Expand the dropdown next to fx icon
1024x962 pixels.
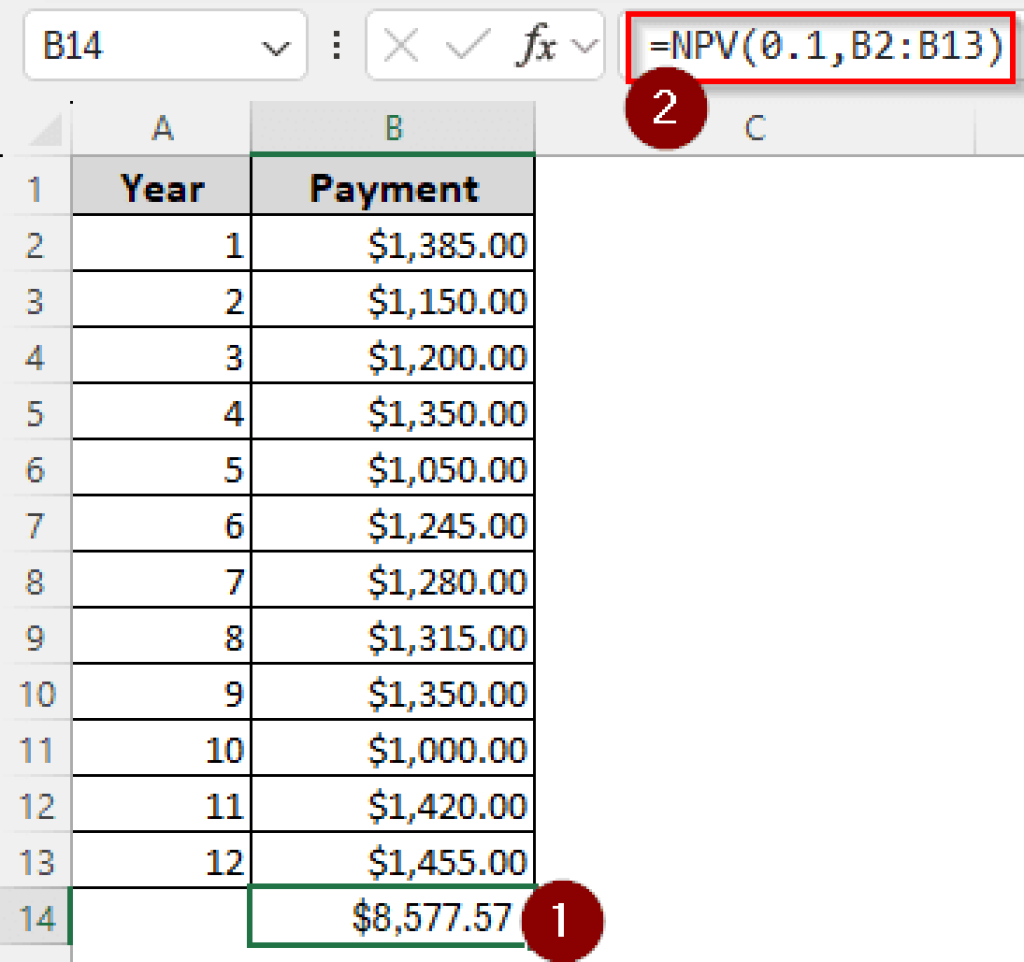pyautogui.click(x=586, y=46)
